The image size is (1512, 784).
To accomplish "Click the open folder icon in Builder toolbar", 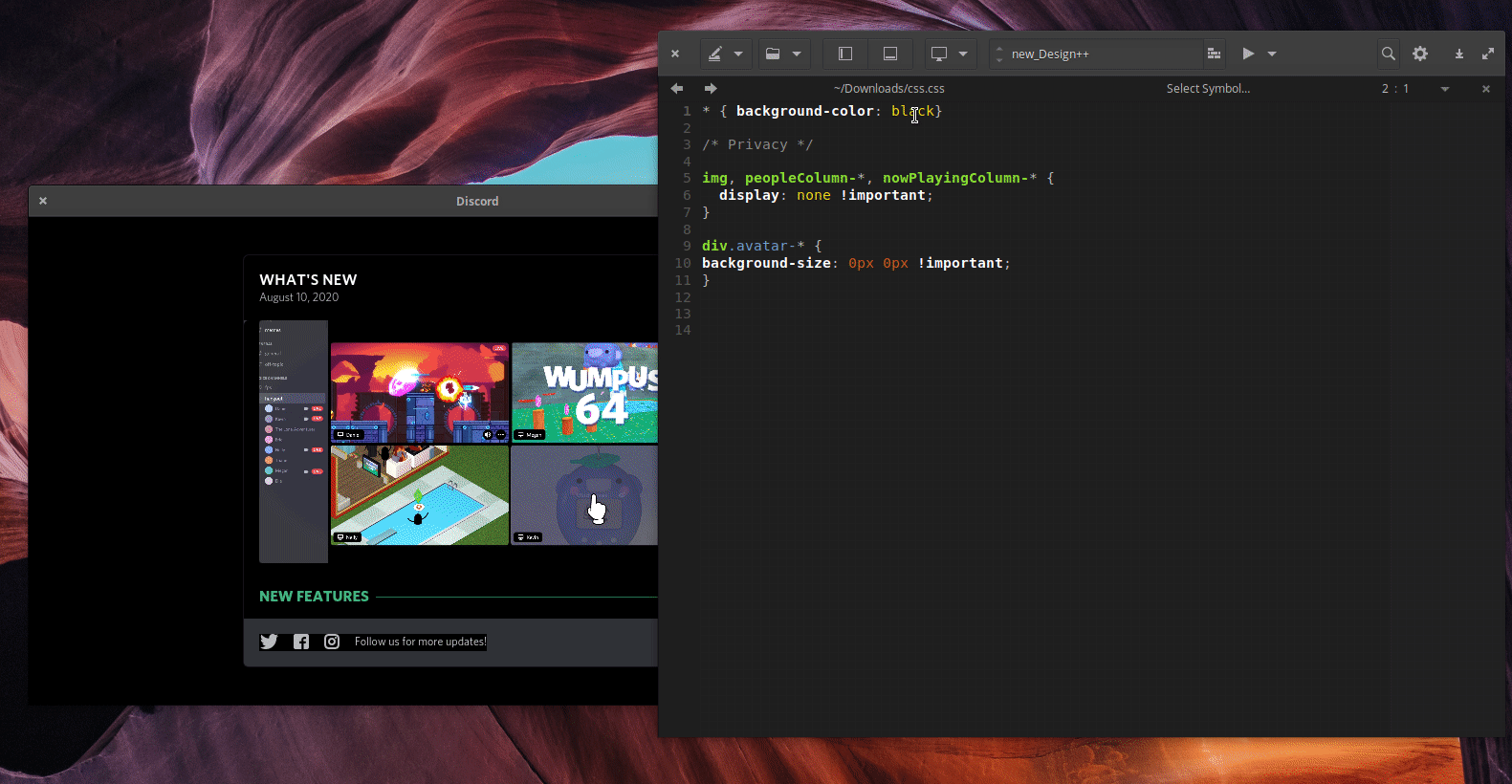I will point(773,54).
